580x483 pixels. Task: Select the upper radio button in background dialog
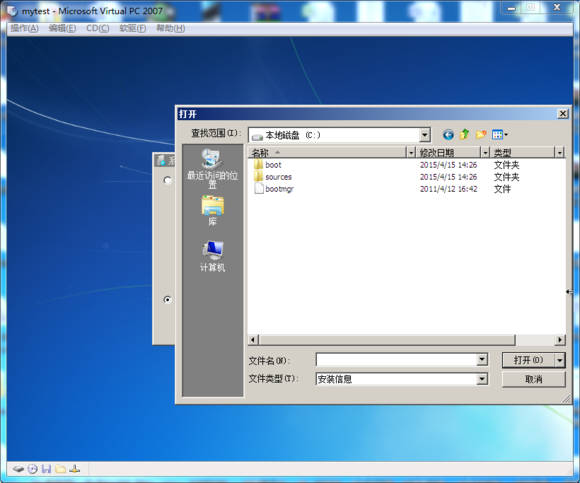click(x=167, y=180)
